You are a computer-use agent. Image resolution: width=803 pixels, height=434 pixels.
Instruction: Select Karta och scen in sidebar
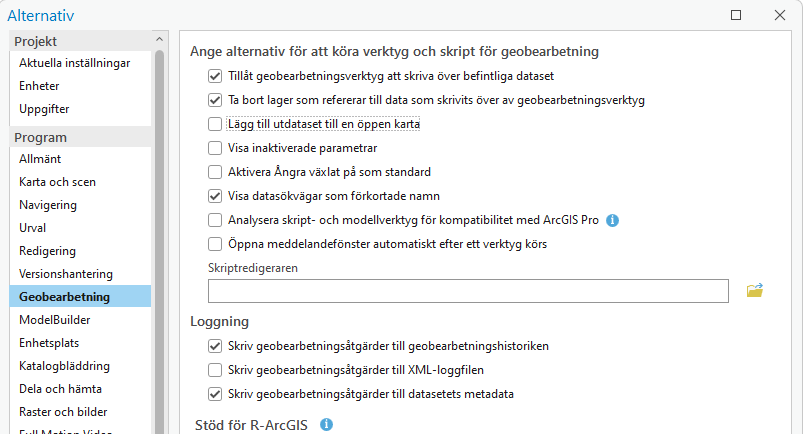tap(57, 182)
